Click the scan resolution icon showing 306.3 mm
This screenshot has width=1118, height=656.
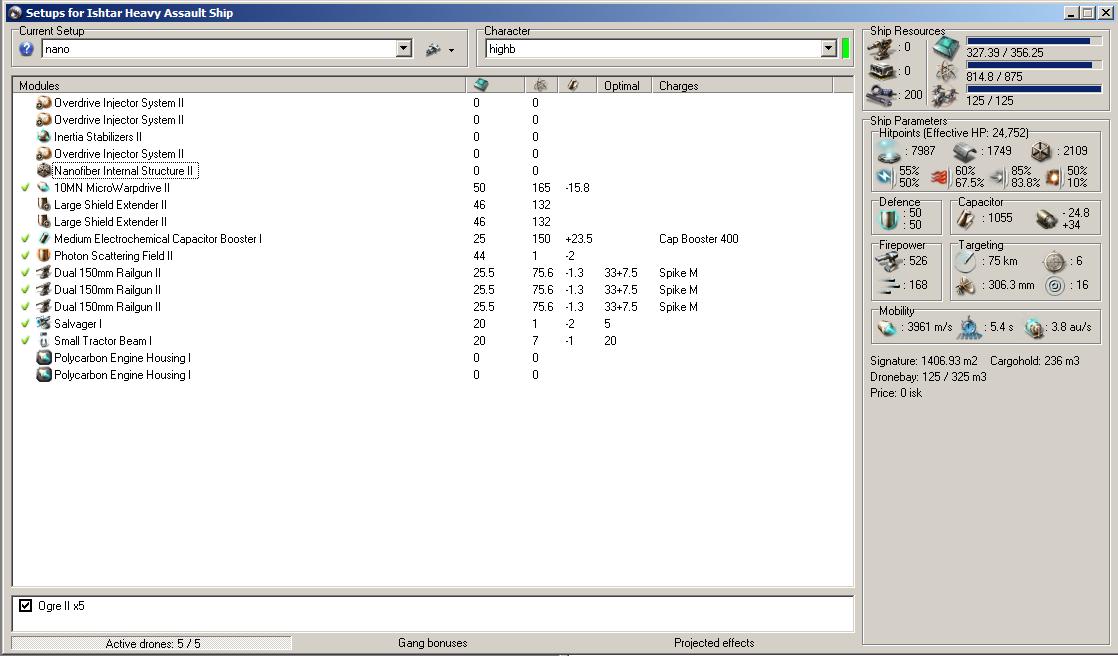tap(965, 286)
